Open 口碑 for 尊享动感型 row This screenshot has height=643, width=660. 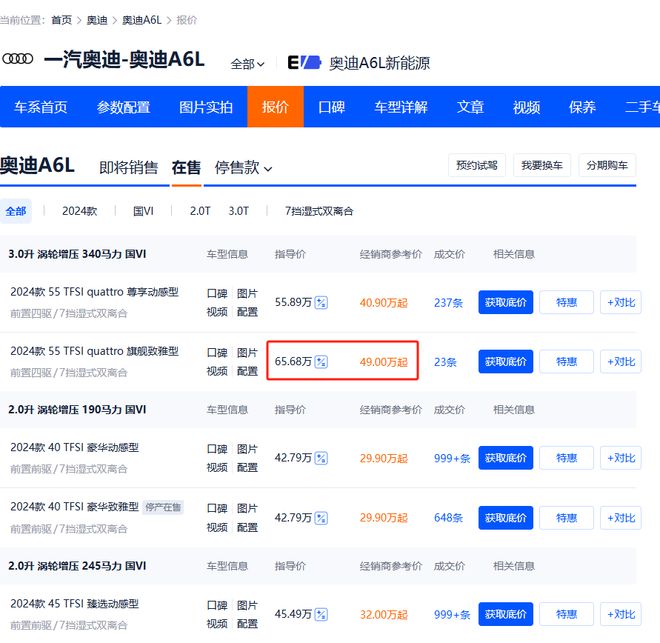click(x=217, y=293)
